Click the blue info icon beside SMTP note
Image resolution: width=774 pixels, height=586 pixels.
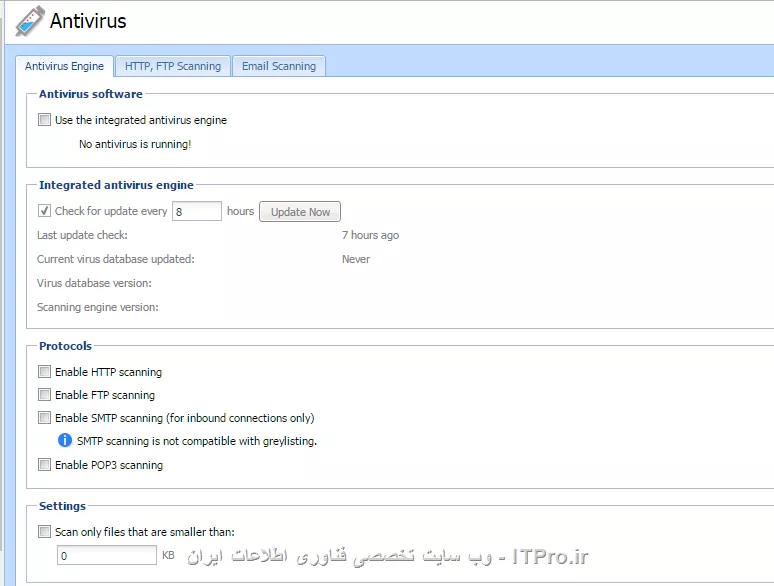click(65, 440)
